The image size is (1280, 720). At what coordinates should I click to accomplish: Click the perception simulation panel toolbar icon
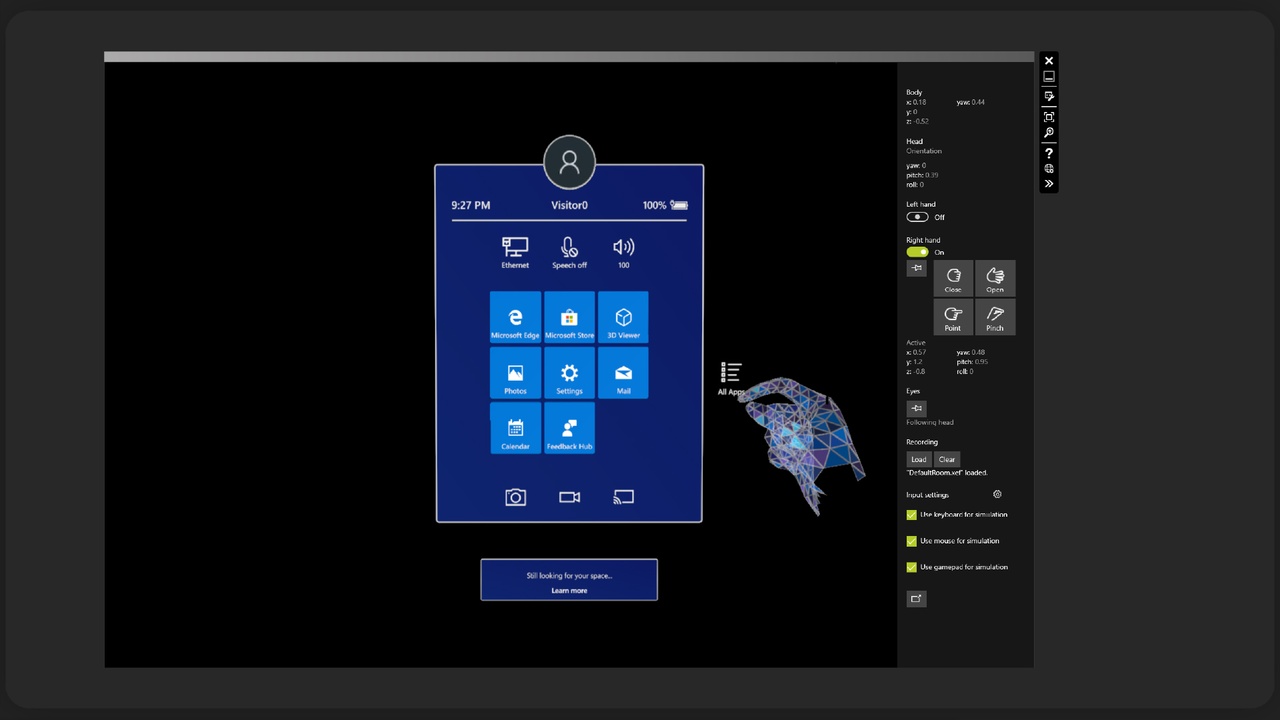(x=1049, y=97)
